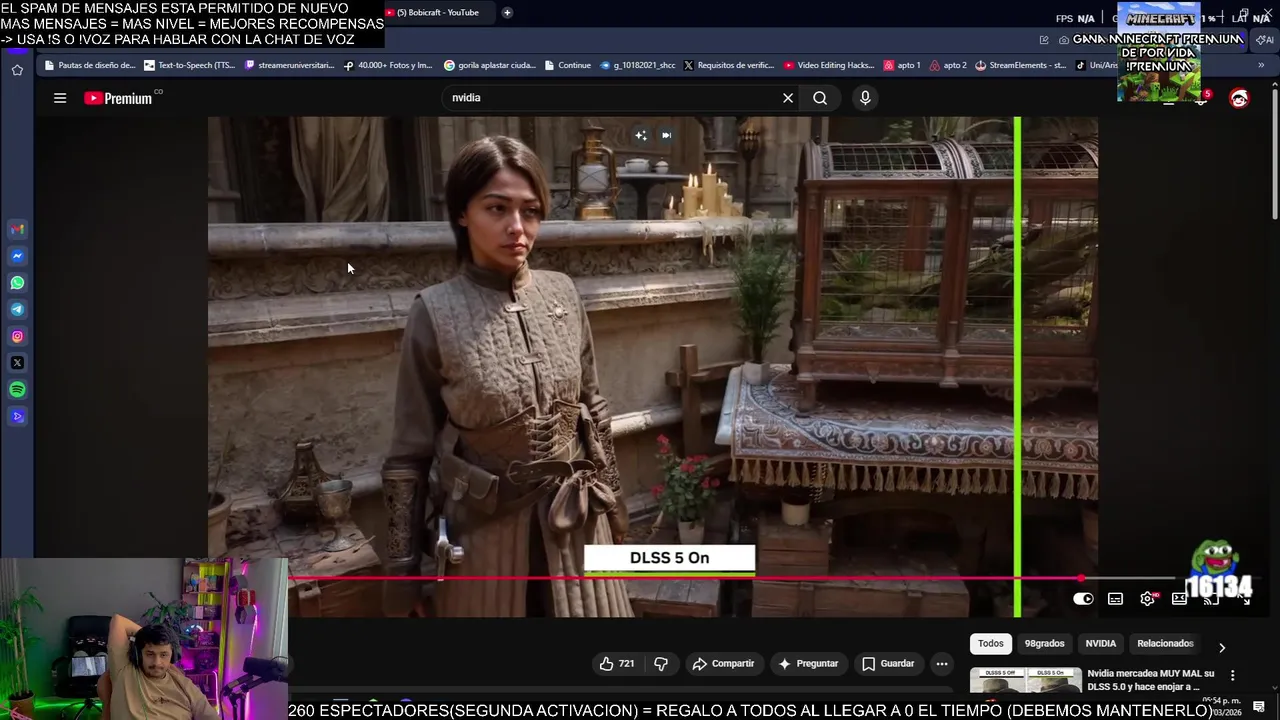Save the video with Guardar
Viewport: 1280px width, 720px height.
pos(888,663)
